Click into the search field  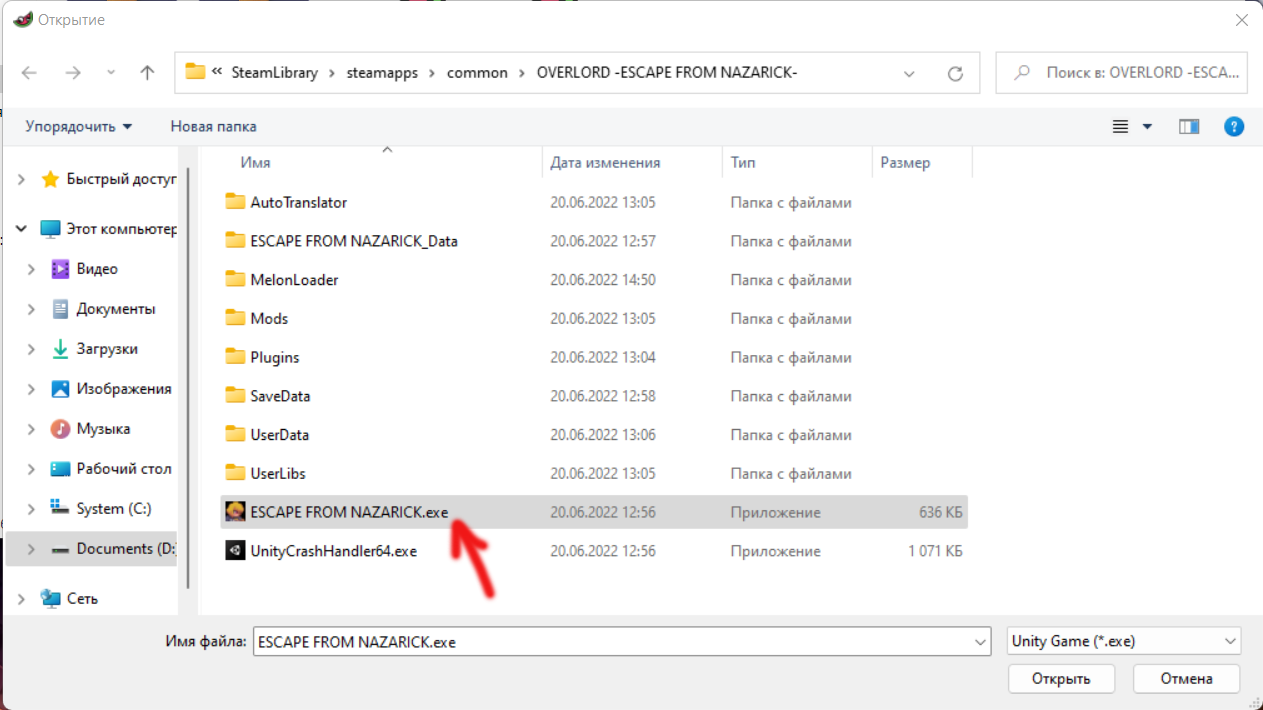point(1121,73)
